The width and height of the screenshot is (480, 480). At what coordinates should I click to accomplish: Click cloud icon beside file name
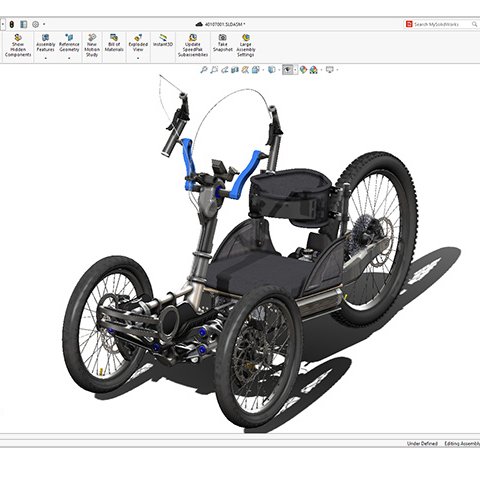pyautogui.click(x=199, y=24)
